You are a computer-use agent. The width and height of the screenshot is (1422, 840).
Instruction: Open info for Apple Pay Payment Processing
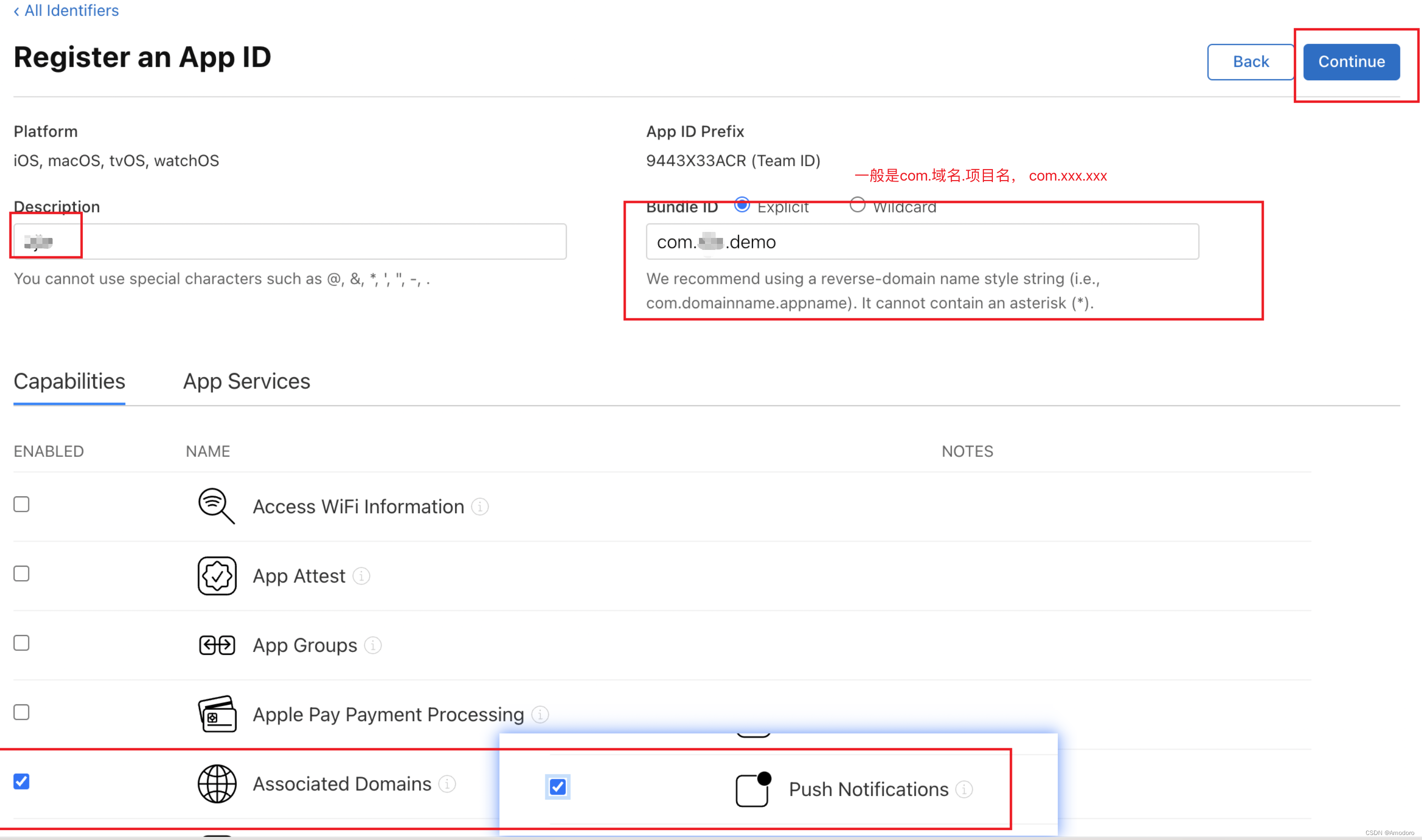click(539, 714)
